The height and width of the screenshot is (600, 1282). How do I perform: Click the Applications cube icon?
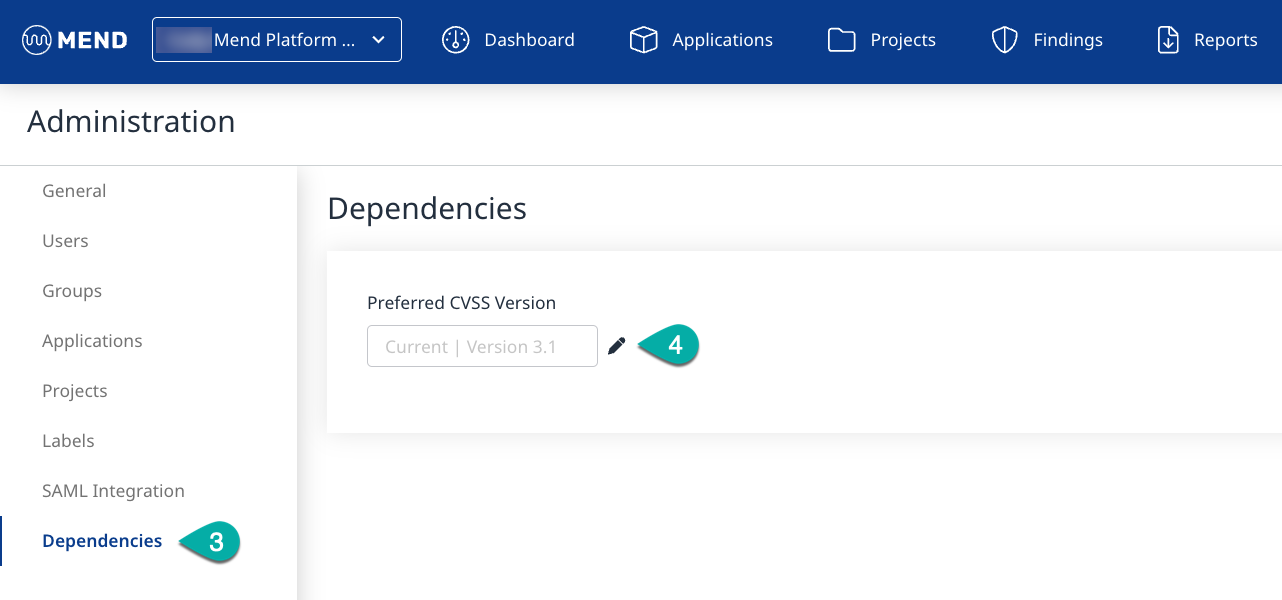[643, 40]
